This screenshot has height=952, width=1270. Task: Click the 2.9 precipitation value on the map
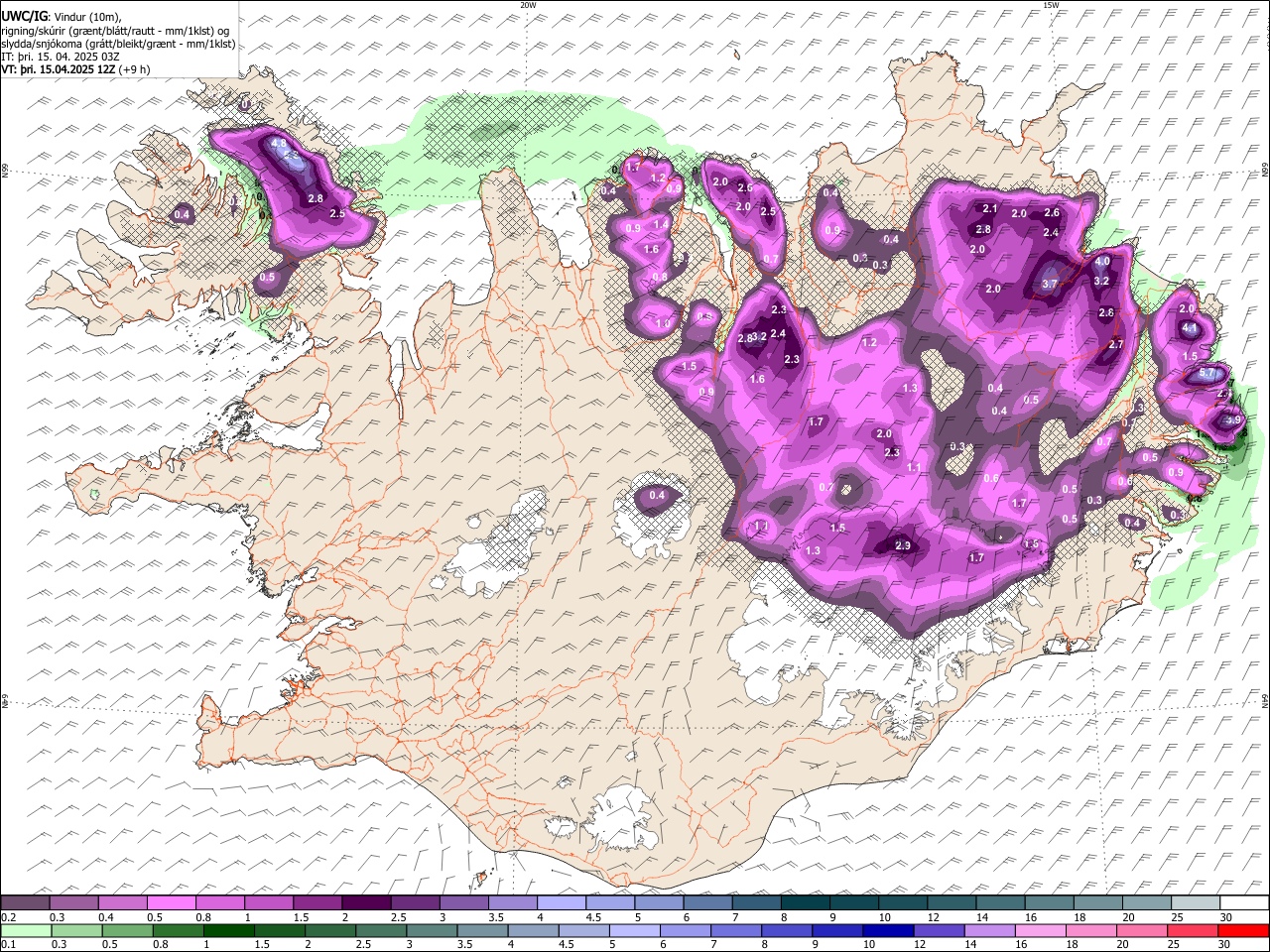point(903,545)
